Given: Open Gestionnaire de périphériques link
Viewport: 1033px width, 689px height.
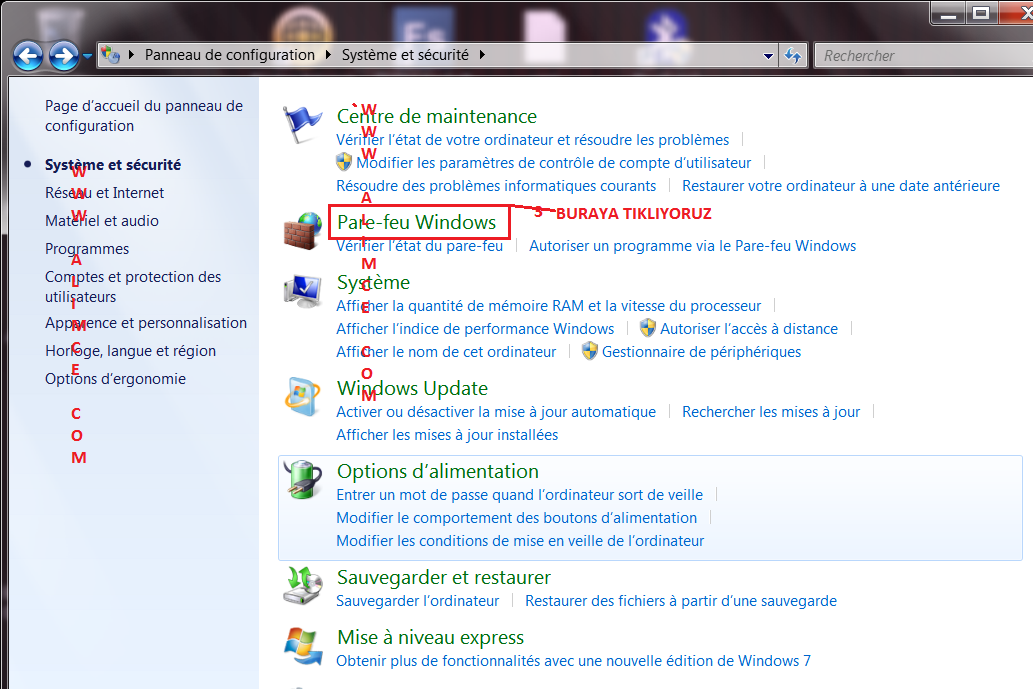Looking at the screenshot, I should pos(701,352).
